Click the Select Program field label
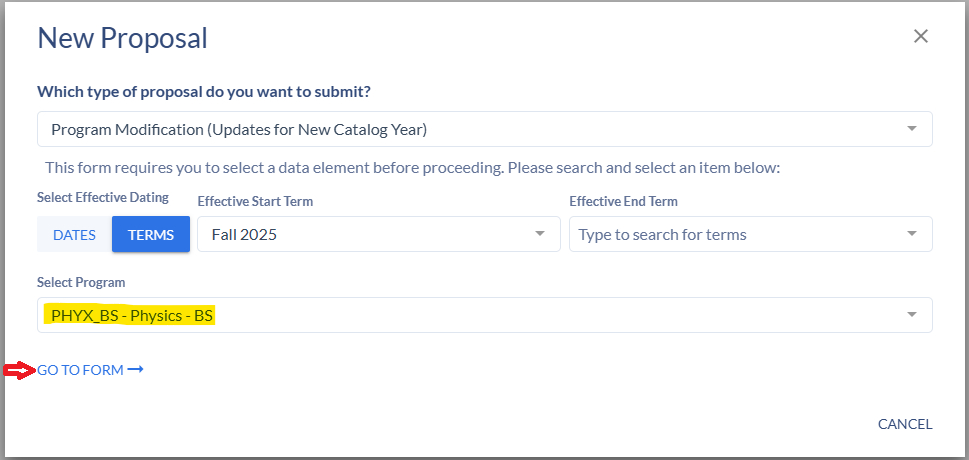 [81, 282]
